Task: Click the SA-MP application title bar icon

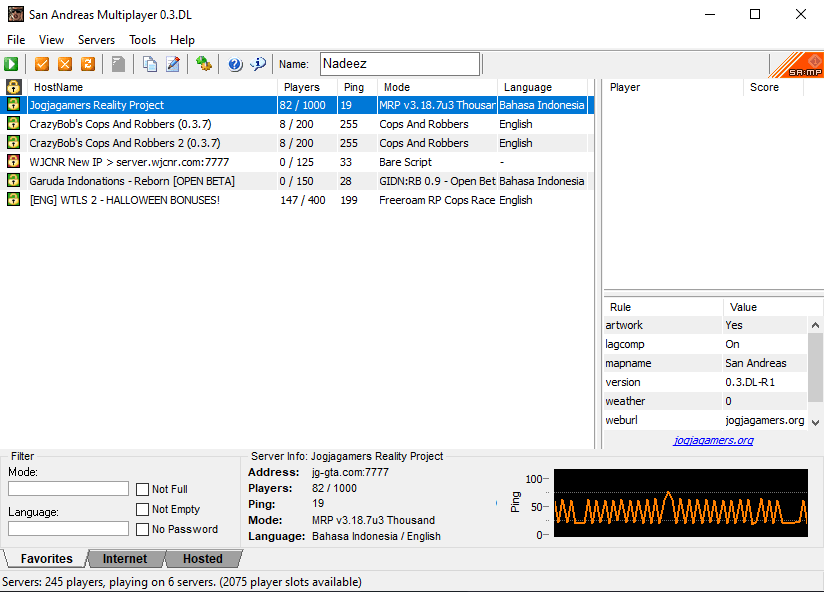Action: [x=16, y=14]
